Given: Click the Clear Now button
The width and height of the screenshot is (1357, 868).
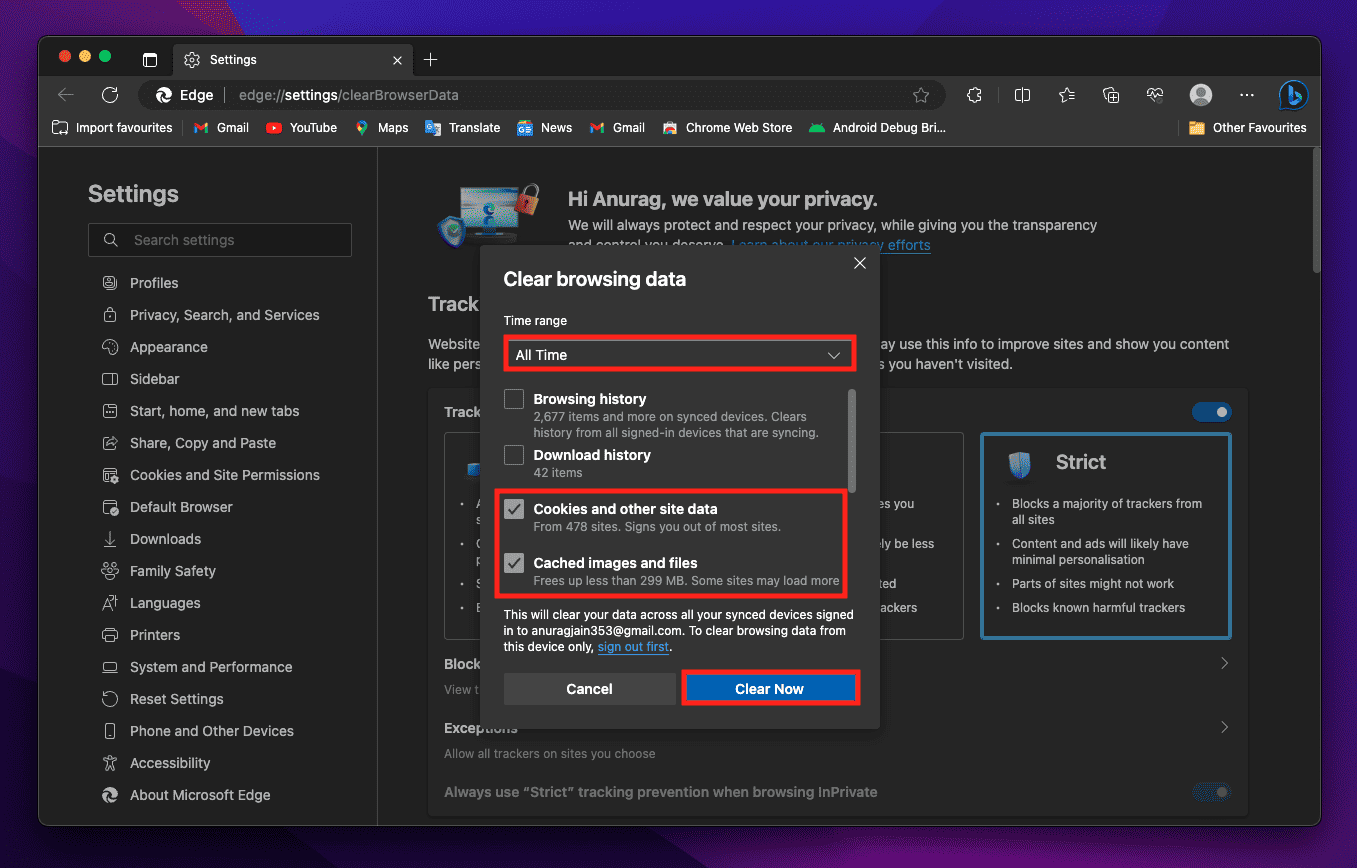Looking at the screenshot, I should coord(769,689).
